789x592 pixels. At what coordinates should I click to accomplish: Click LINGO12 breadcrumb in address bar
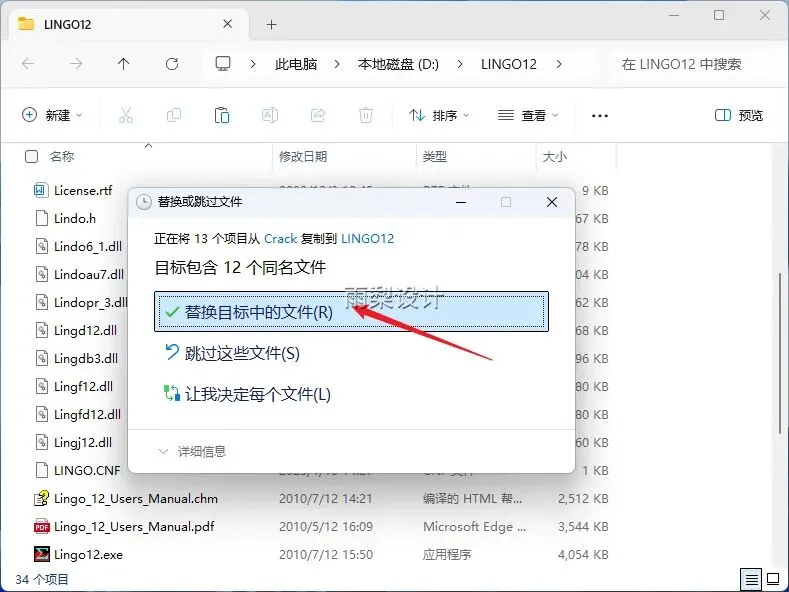click(x=509, y=64)
